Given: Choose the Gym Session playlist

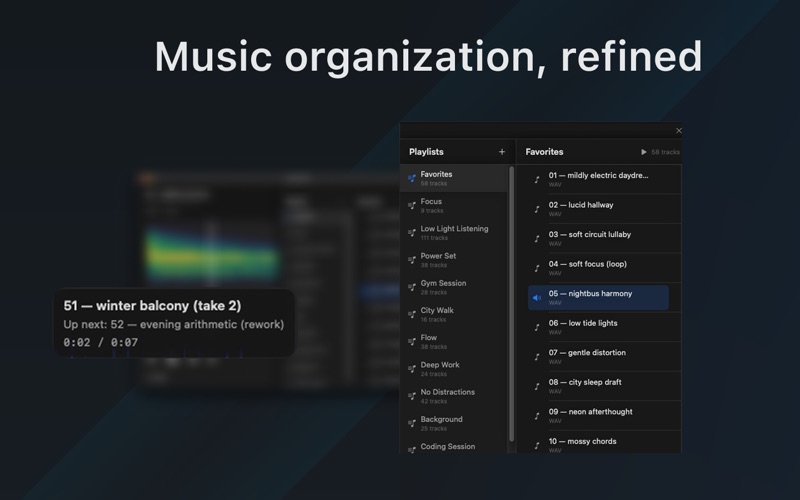Looking at the screenshot, I should [454, 287].
